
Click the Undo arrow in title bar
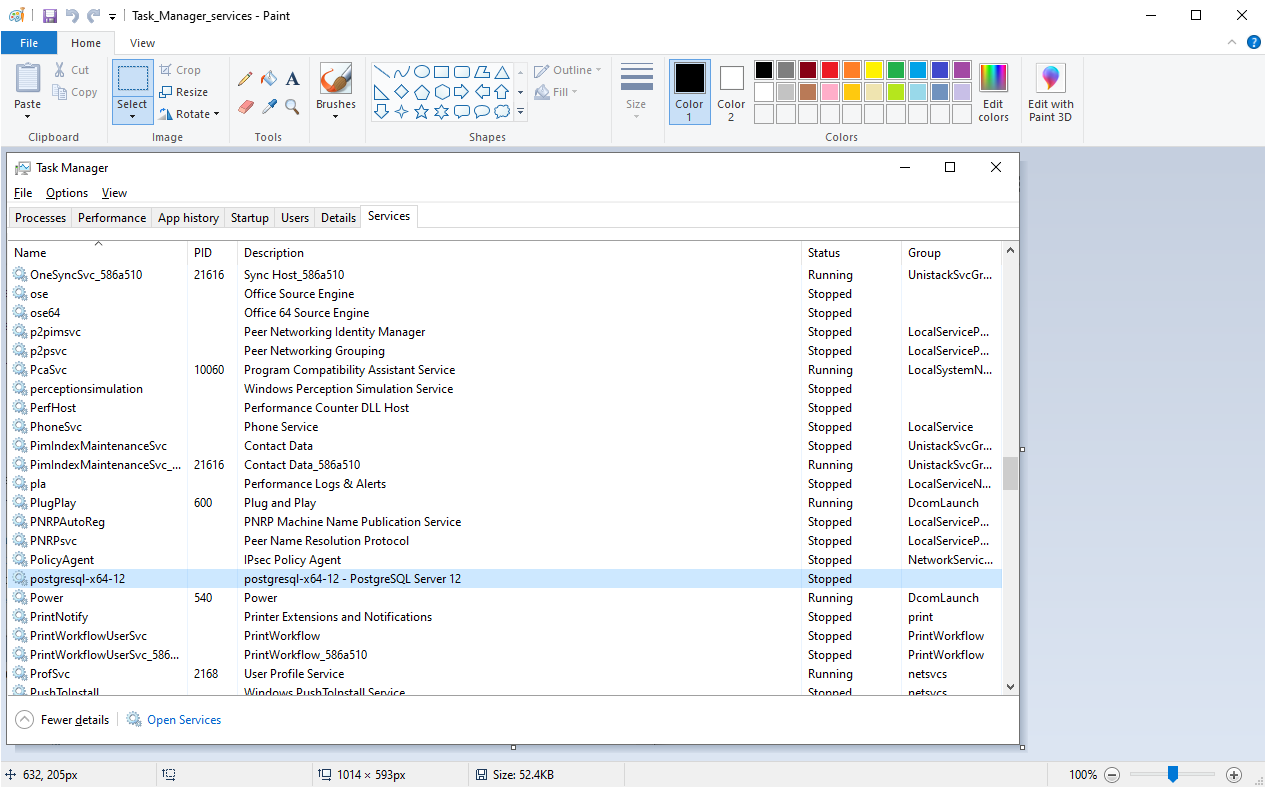72,16
